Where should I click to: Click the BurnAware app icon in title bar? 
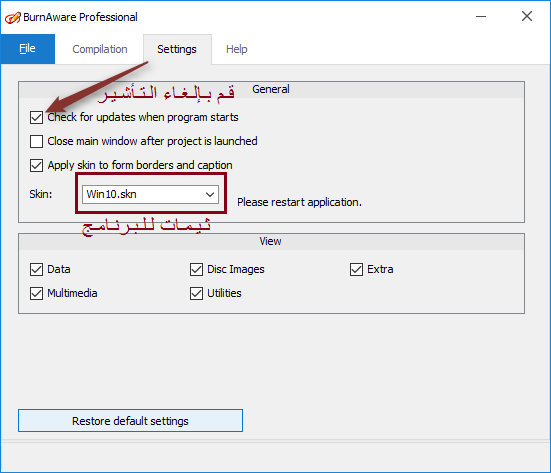pyautogui.click(x=13, y=17)
